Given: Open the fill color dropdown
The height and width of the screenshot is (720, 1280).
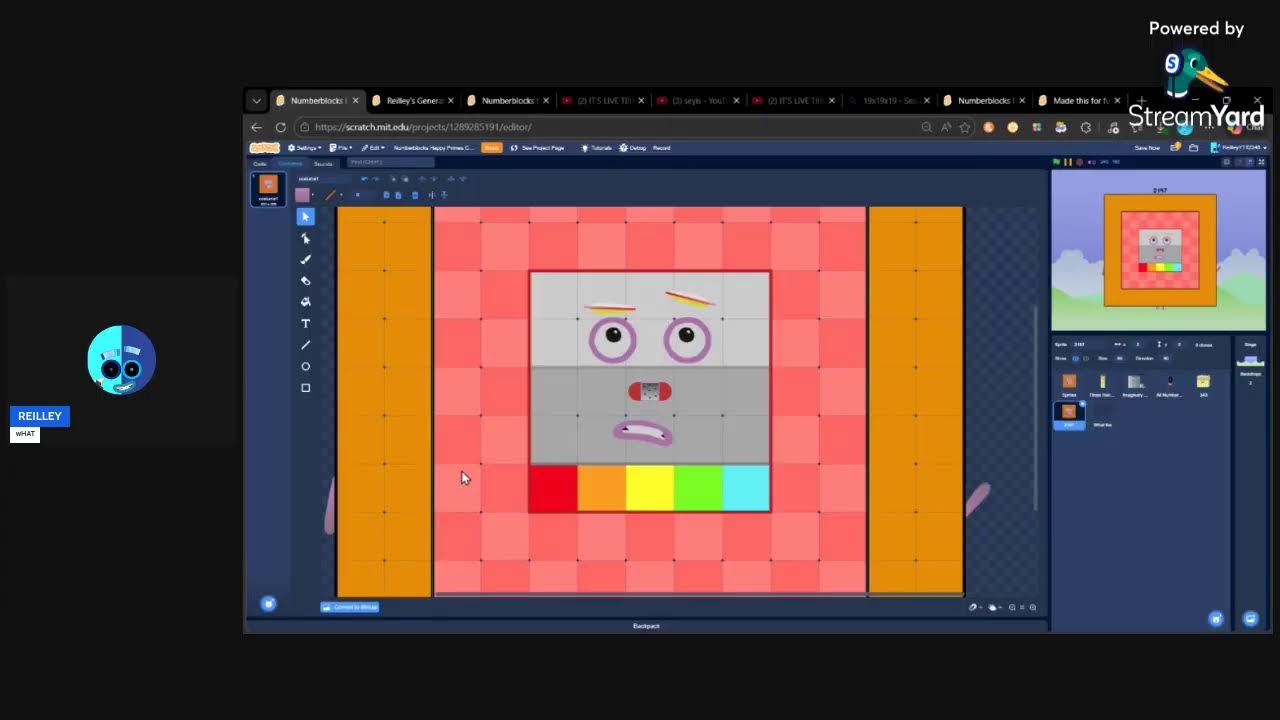Looking at the screenshot, I should pyautogui.click(x=313, y=195).
